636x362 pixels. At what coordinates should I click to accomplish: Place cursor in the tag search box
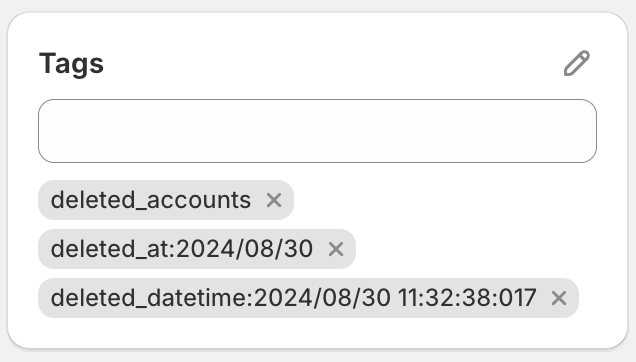317,131
